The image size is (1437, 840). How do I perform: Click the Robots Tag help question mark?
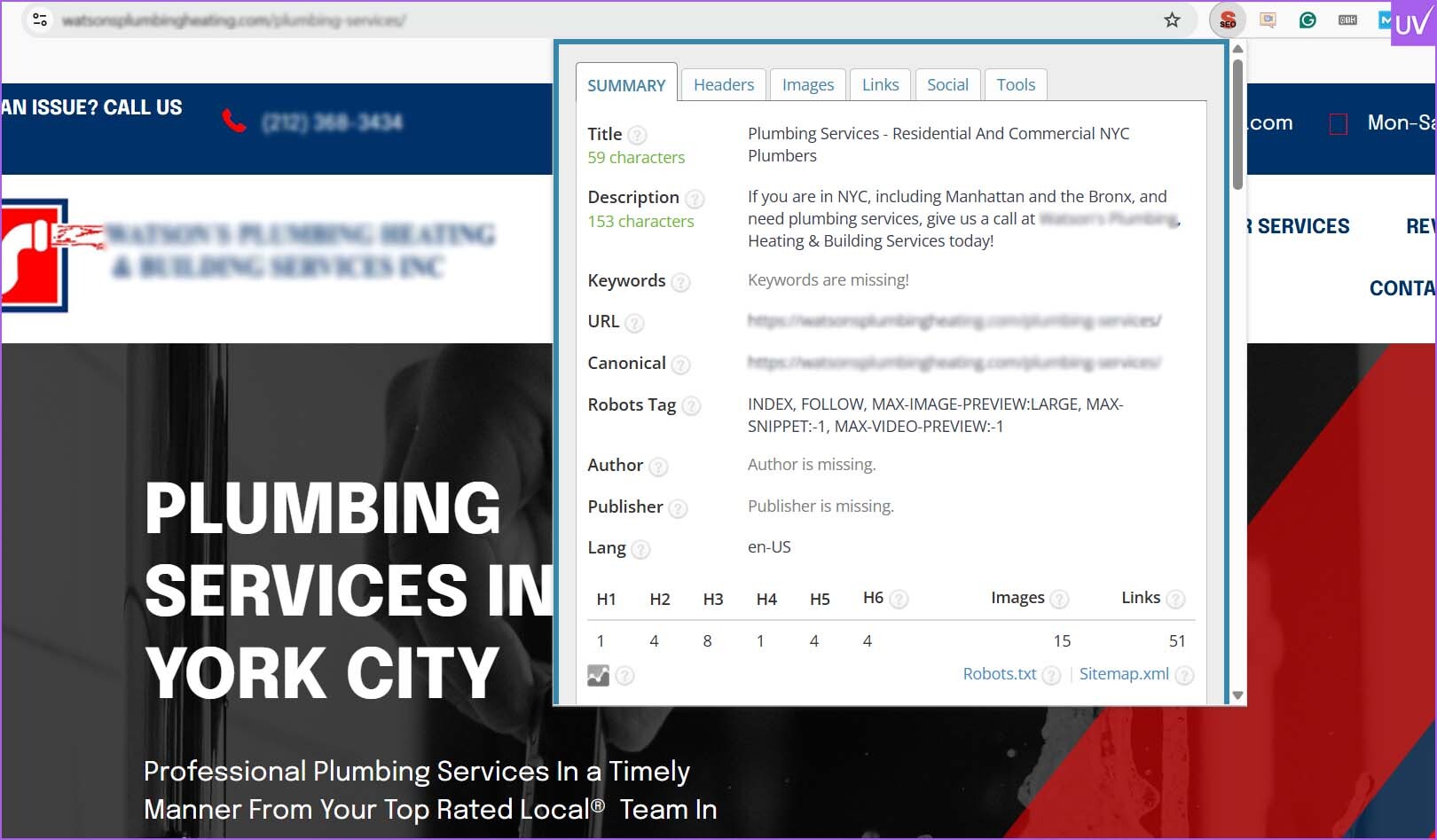[x=691, y=406]
